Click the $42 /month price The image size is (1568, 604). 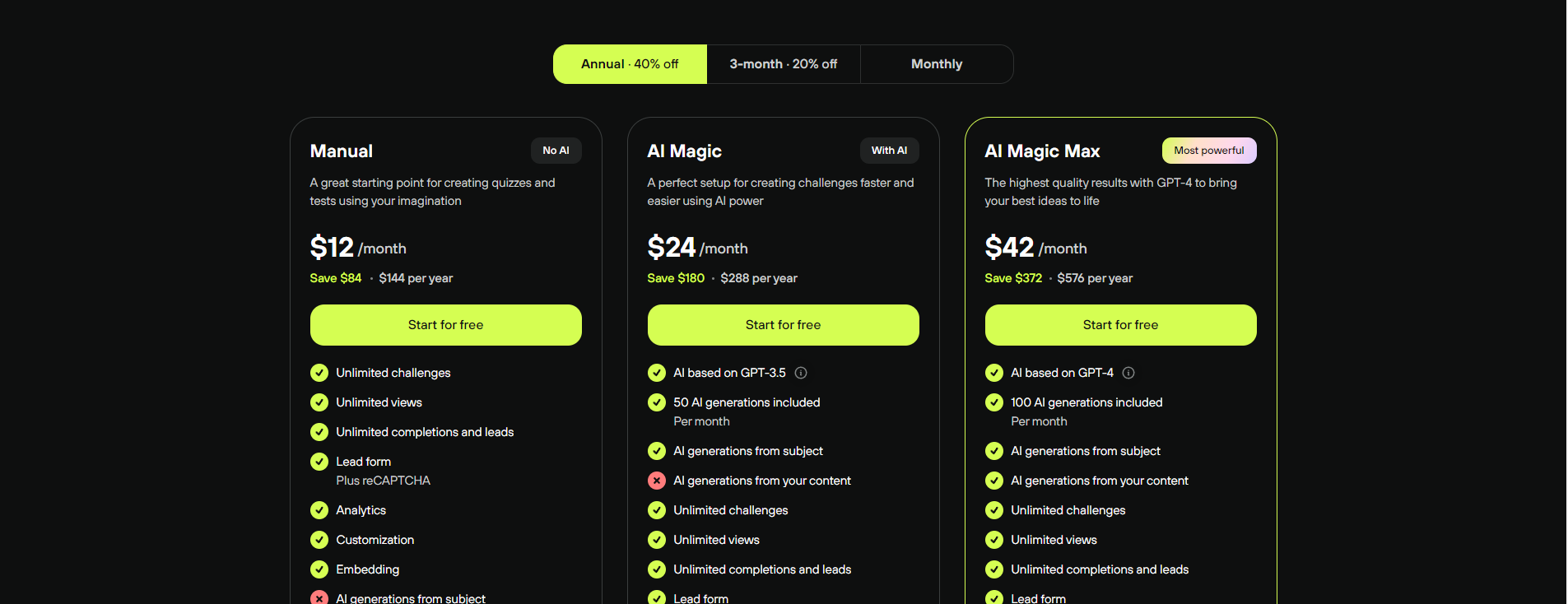click(x=1036, y=247)
